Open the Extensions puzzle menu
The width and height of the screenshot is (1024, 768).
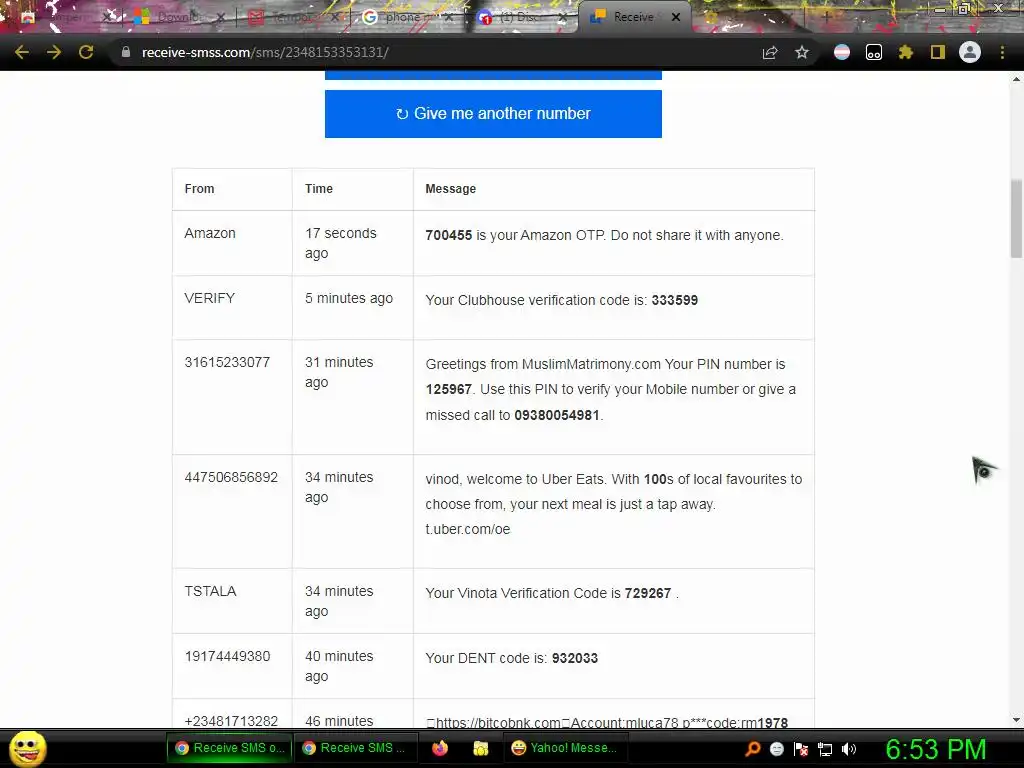tap(905, 52)
